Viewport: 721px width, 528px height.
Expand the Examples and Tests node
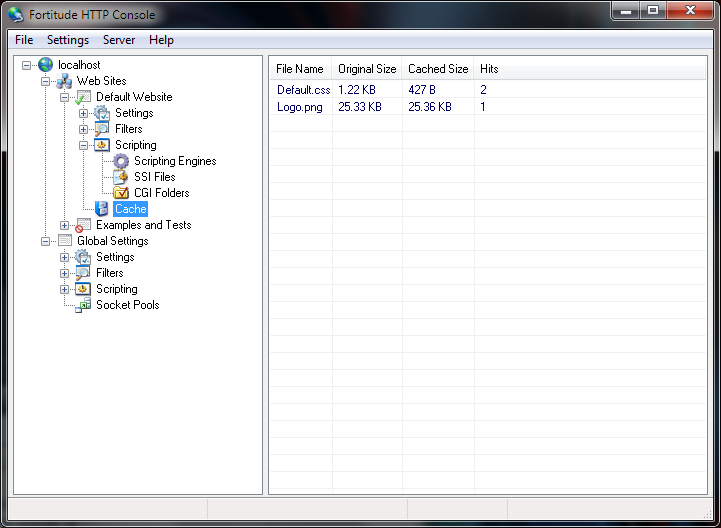(65, 225)
